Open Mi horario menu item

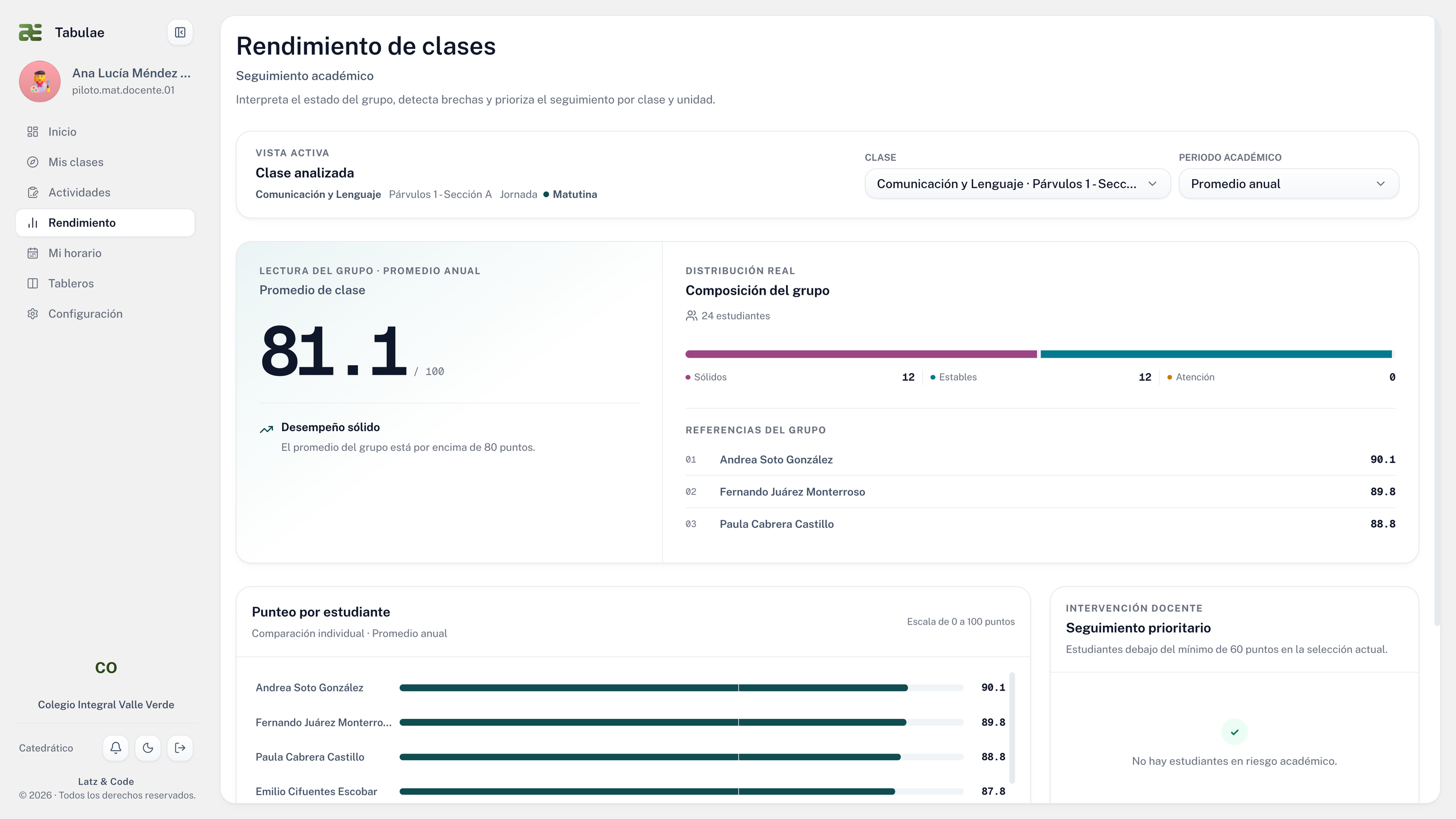[x=105, y=253]
